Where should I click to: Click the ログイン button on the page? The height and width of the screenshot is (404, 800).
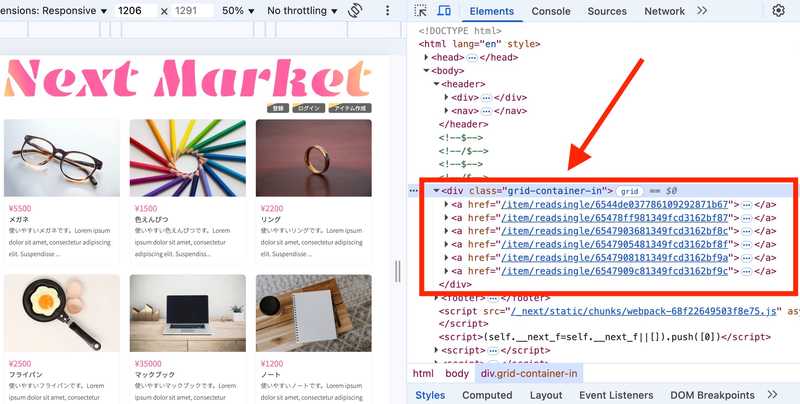[x=309, y=108]
